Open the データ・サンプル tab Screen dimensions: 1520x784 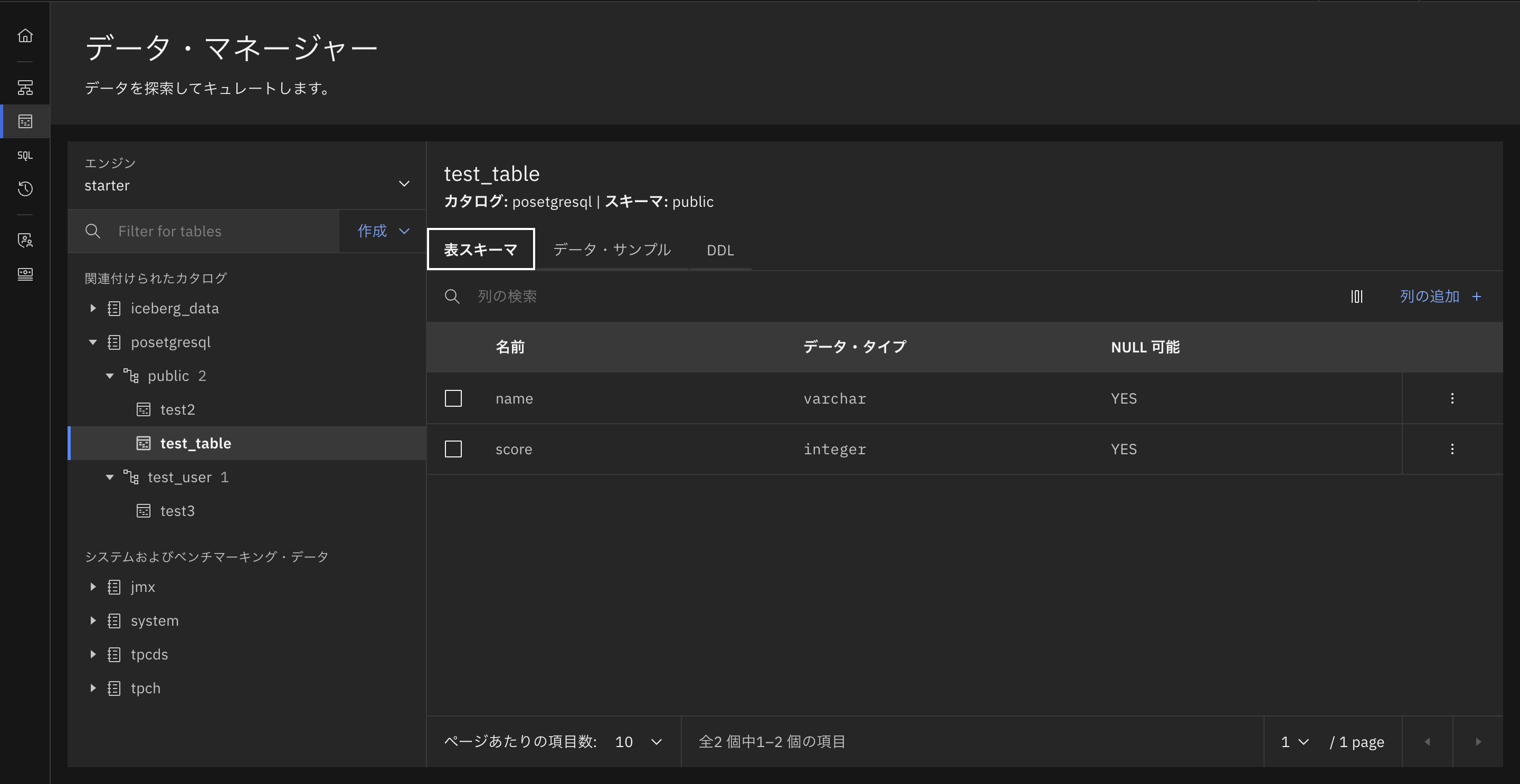pyautogui.click(x=611, y=250)
